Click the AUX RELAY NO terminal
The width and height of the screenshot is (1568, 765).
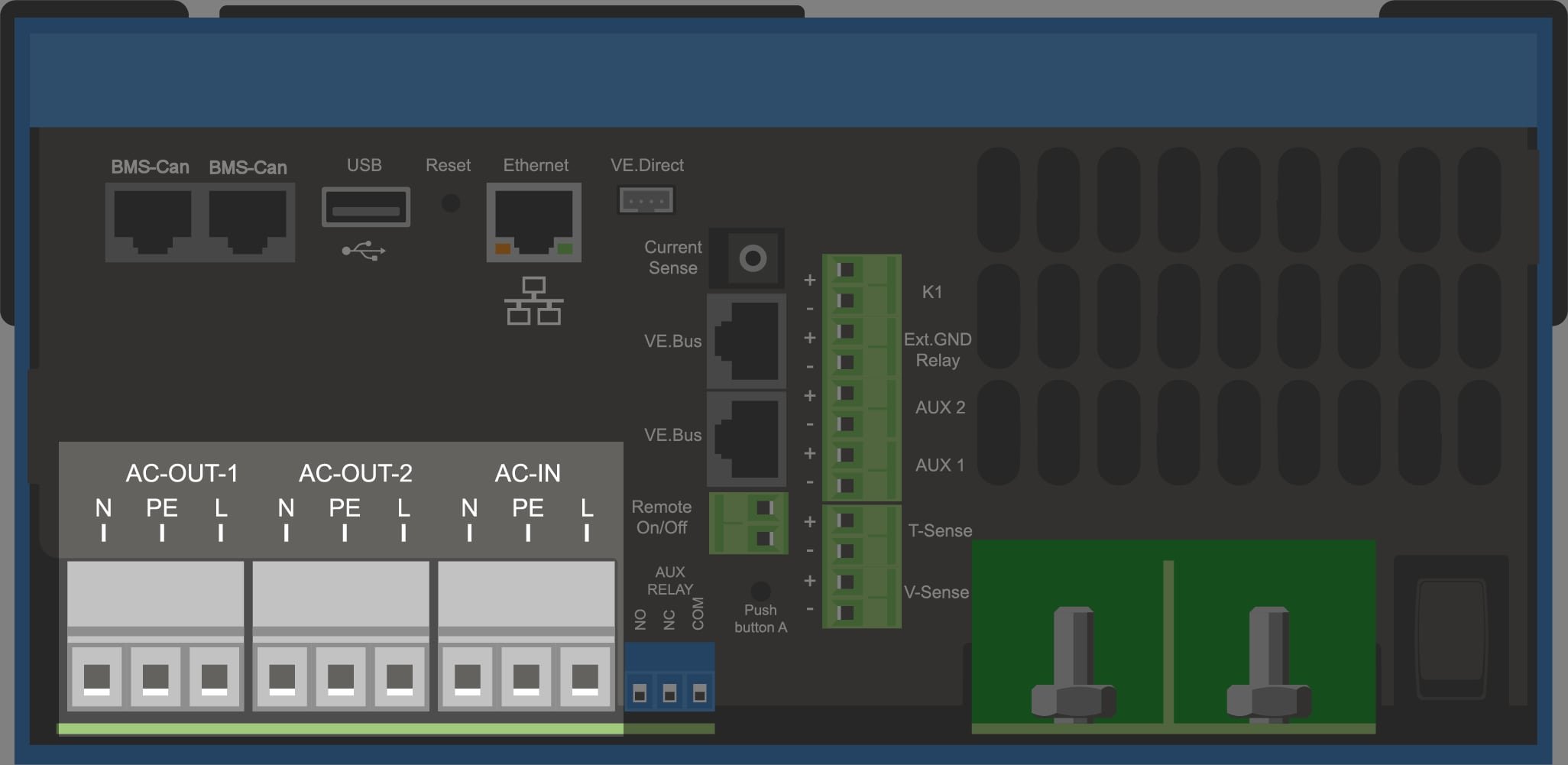[640, 693]
